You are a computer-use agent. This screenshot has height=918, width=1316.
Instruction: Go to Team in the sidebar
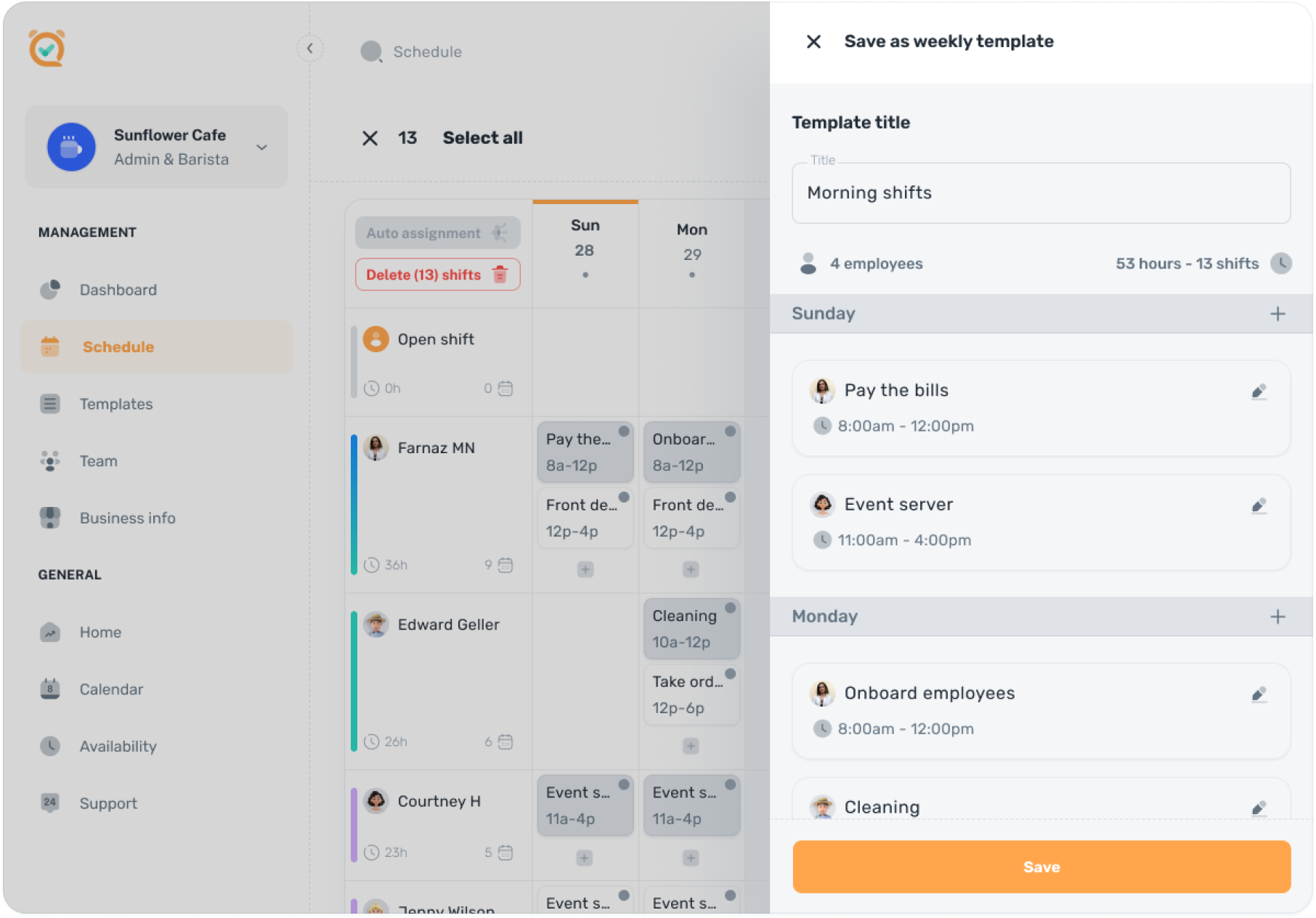pos(98,461)
